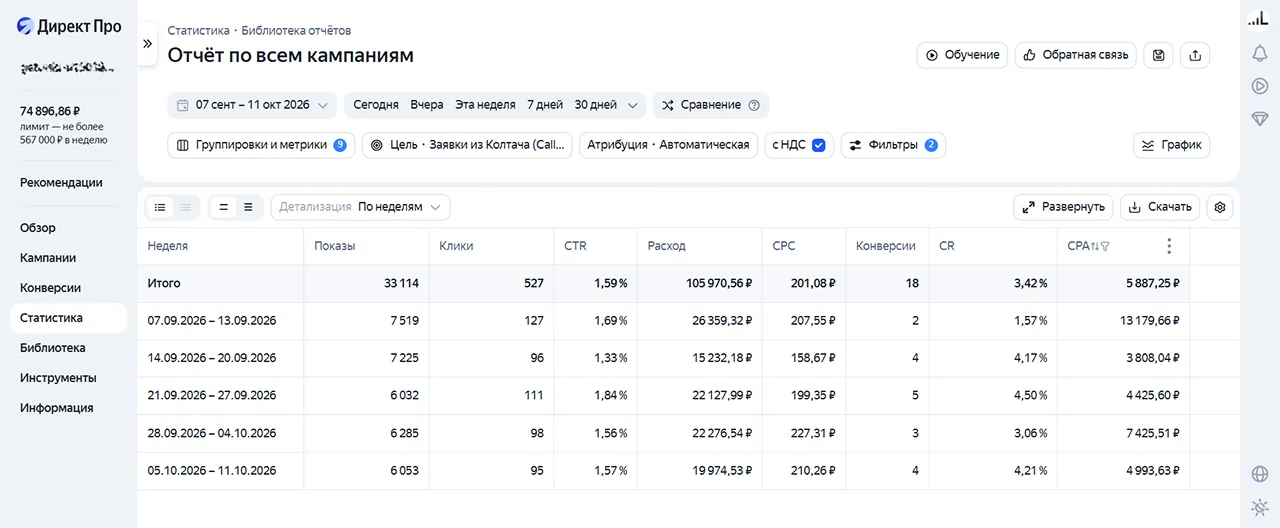The width and height of the screenshot is (1280, 528).
Task: Click the bar chart icon at top right
Action: click(x=1260, y=19)
